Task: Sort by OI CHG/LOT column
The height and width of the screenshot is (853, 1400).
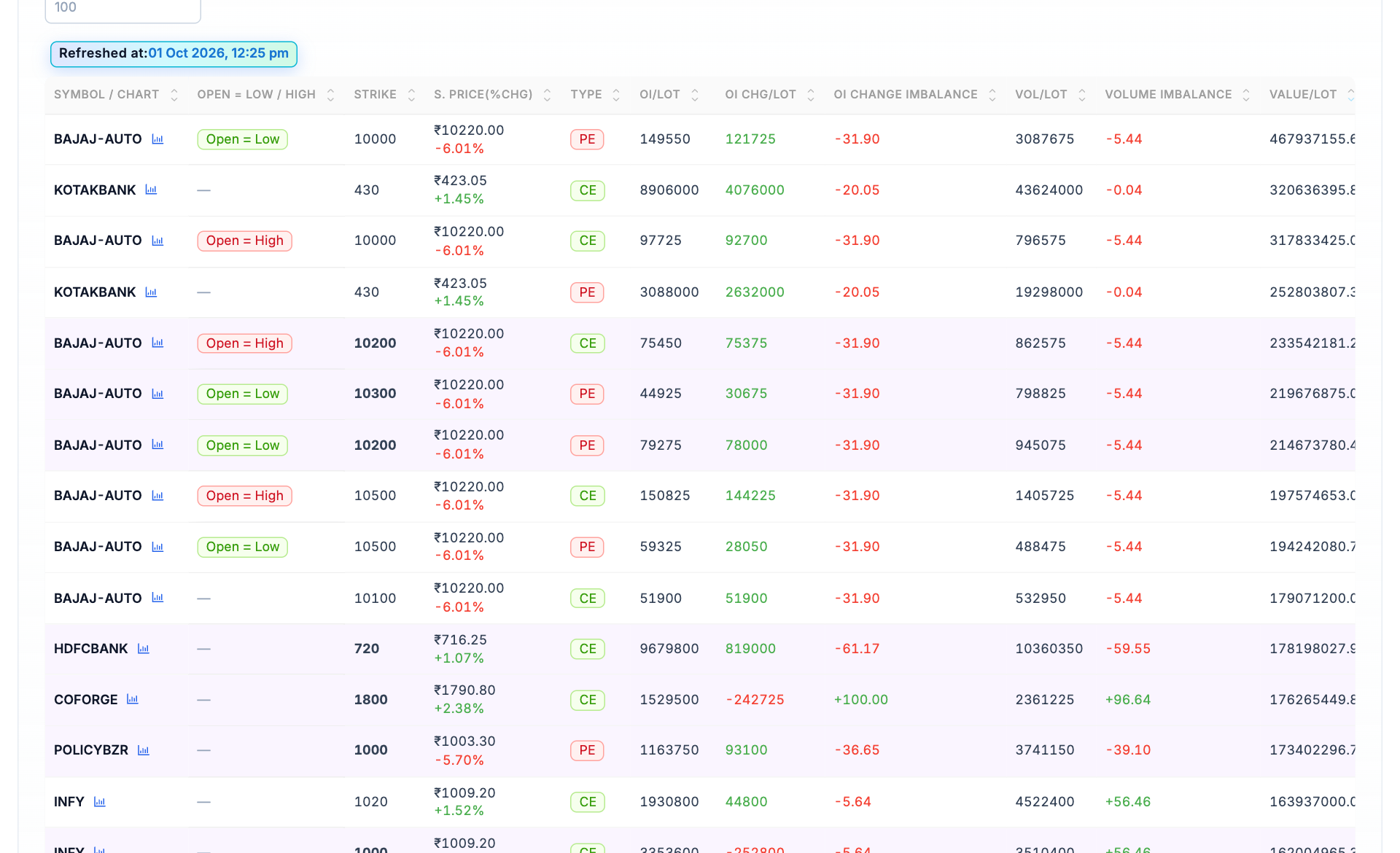Action: coord(811,95)
